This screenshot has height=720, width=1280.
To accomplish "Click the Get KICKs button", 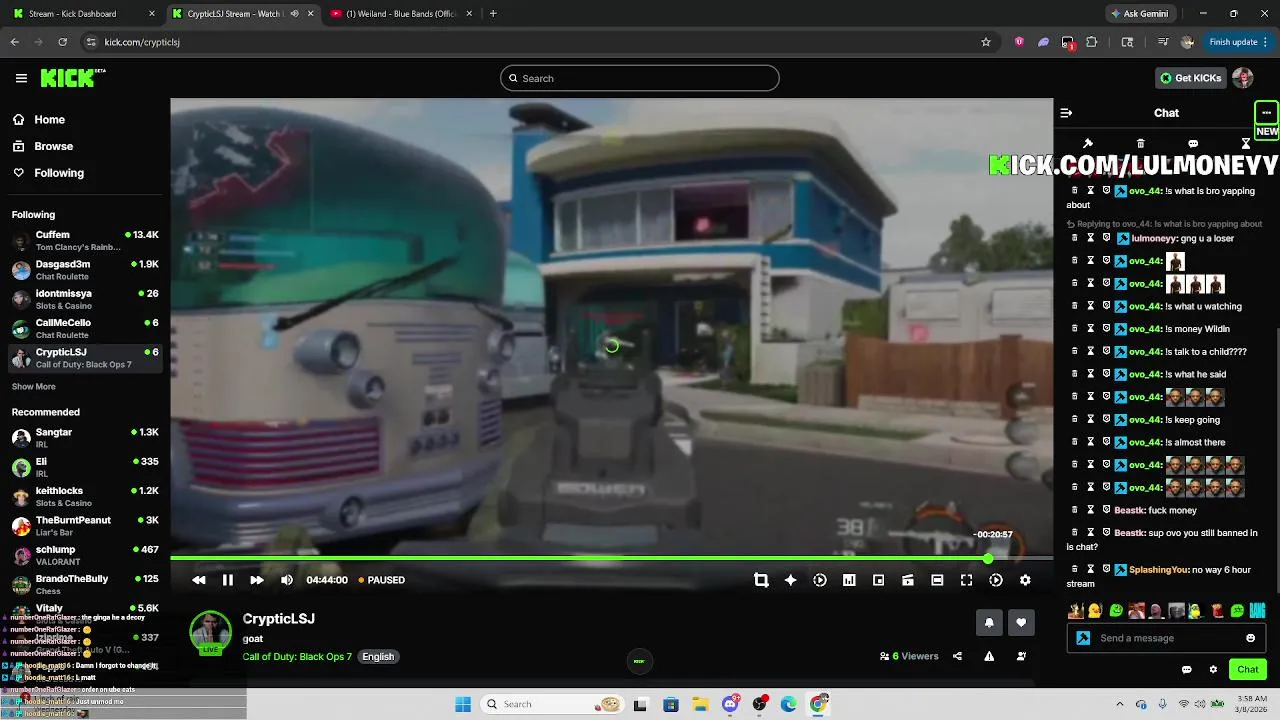I will tap(1189, 78).
